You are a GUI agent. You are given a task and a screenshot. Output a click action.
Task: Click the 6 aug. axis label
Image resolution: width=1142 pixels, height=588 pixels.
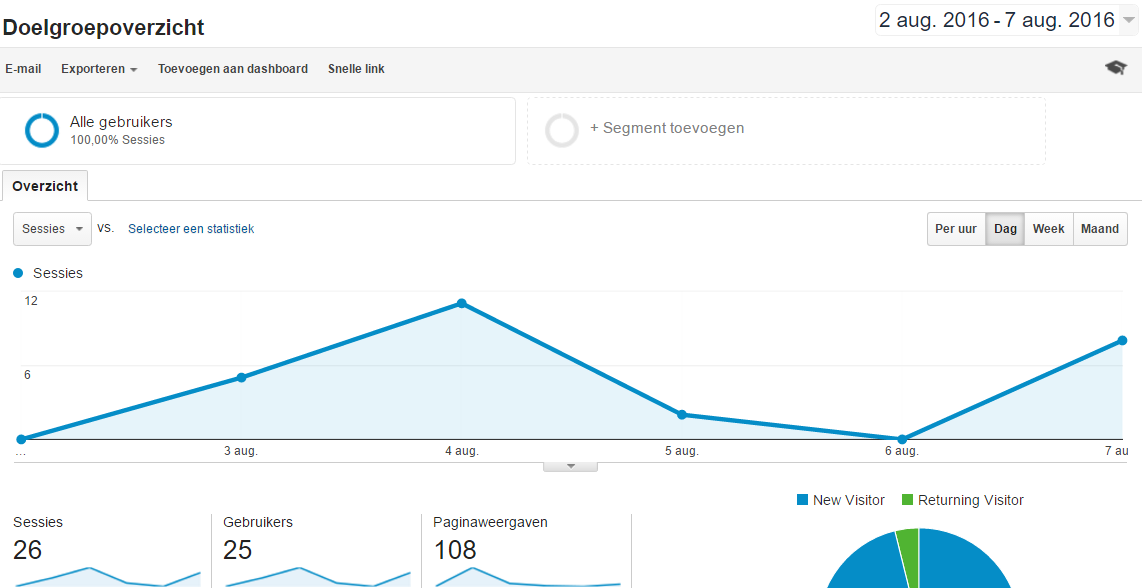click(902, 451)
